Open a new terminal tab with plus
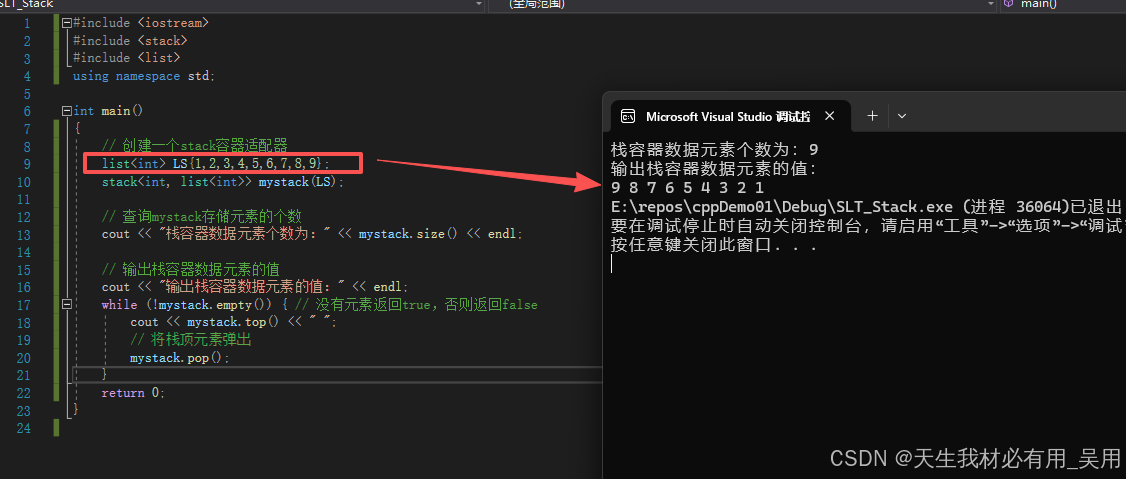Viewport: 1126px width, 479px height. click(x=872, y=116)
